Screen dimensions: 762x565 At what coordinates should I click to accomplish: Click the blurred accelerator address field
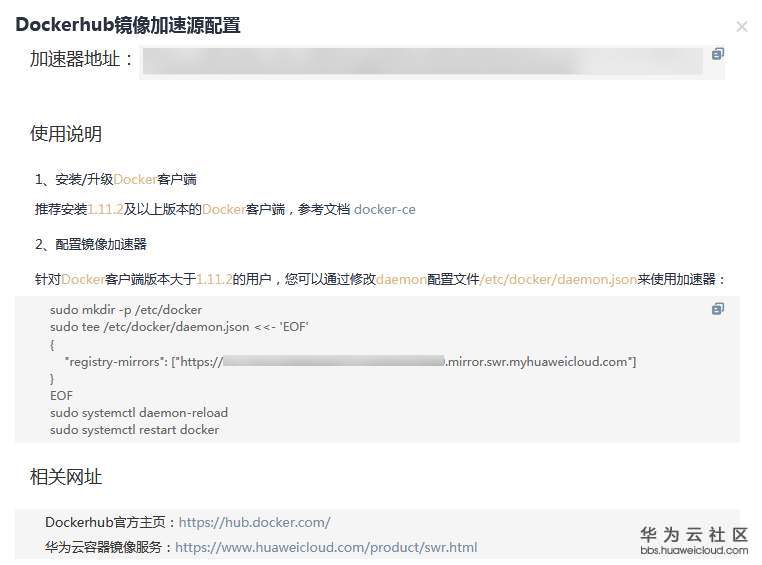tap(422, 61)
